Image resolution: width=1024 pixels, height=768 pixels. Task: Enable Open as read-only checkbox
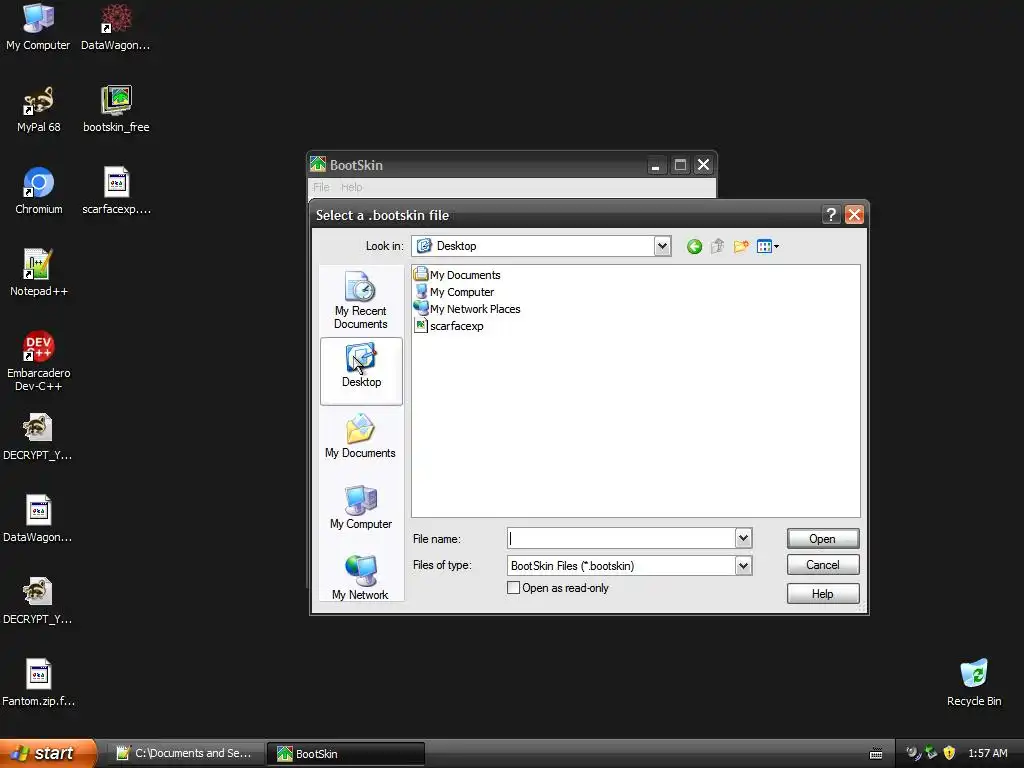513,588
